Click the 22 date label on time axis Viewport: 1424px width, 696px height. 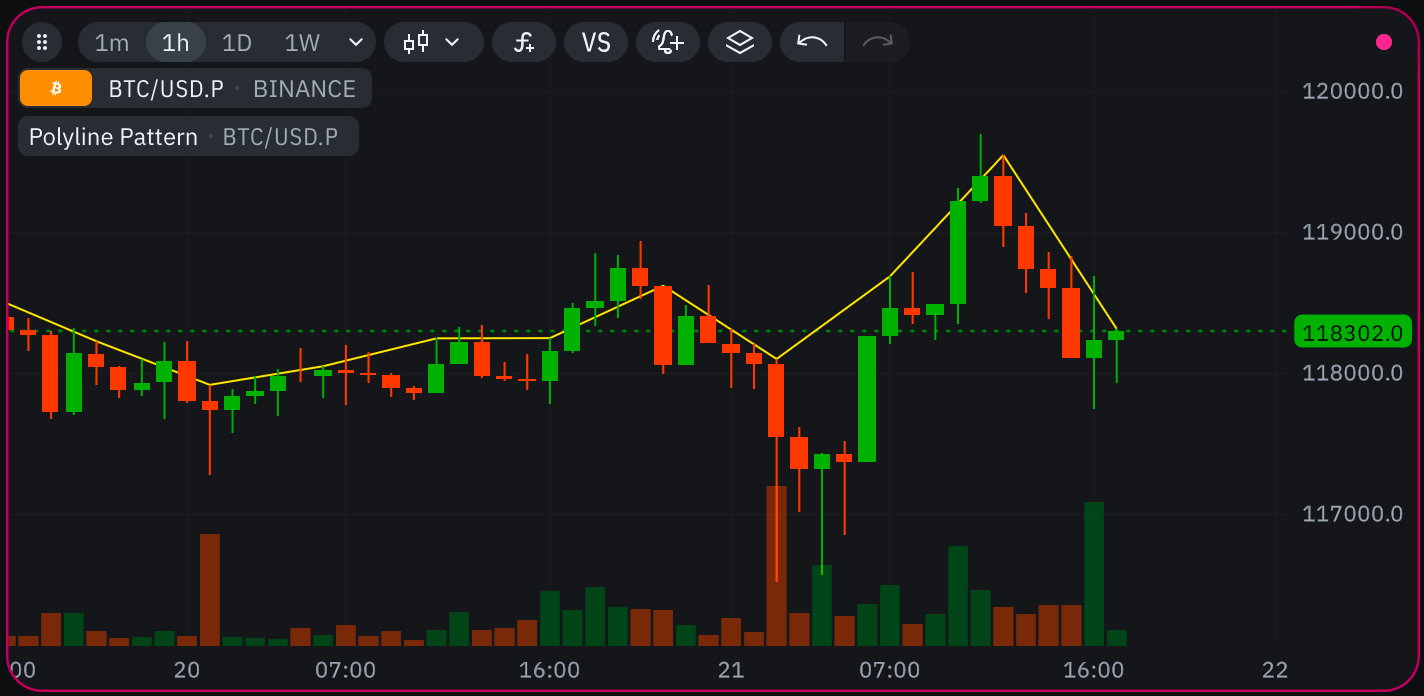tap(1275, 669)
